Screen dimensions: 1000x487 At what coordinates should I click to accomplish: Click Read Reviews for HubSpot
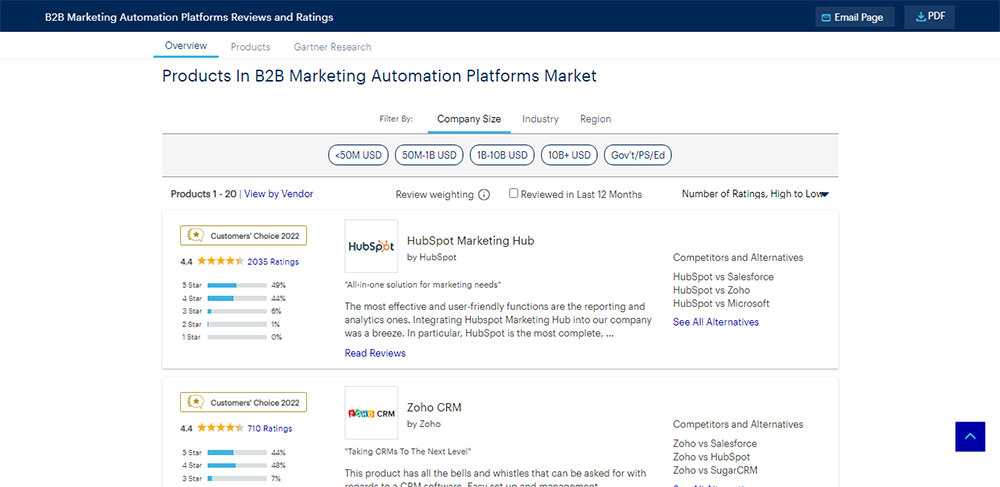click(x=375, y=353)
